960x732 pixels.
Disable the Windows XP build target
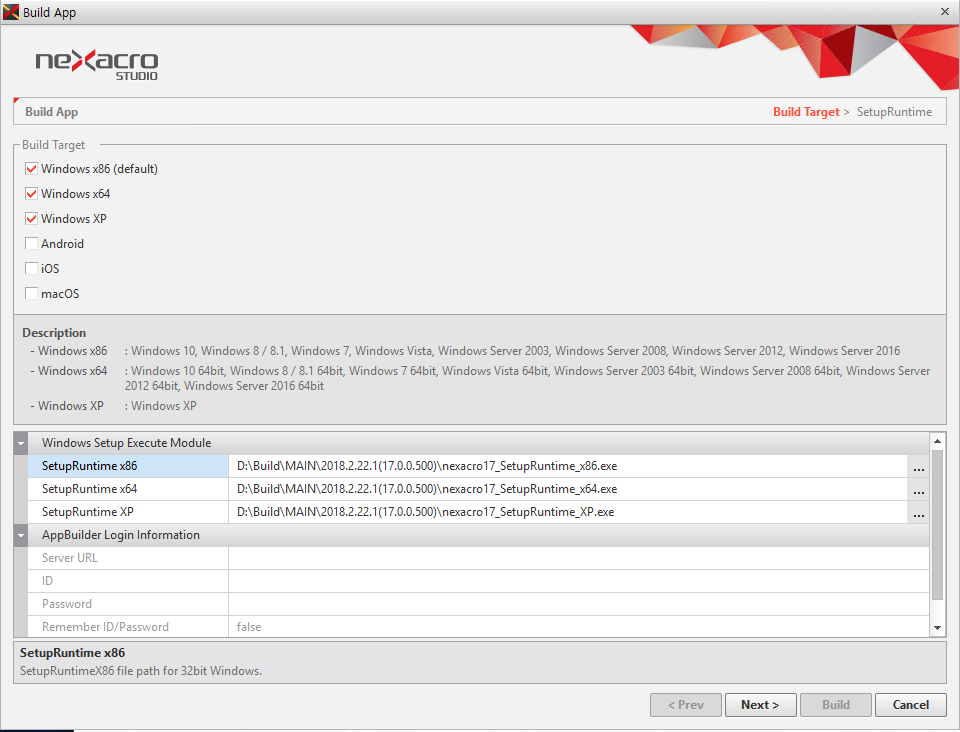tap(32, 219)
